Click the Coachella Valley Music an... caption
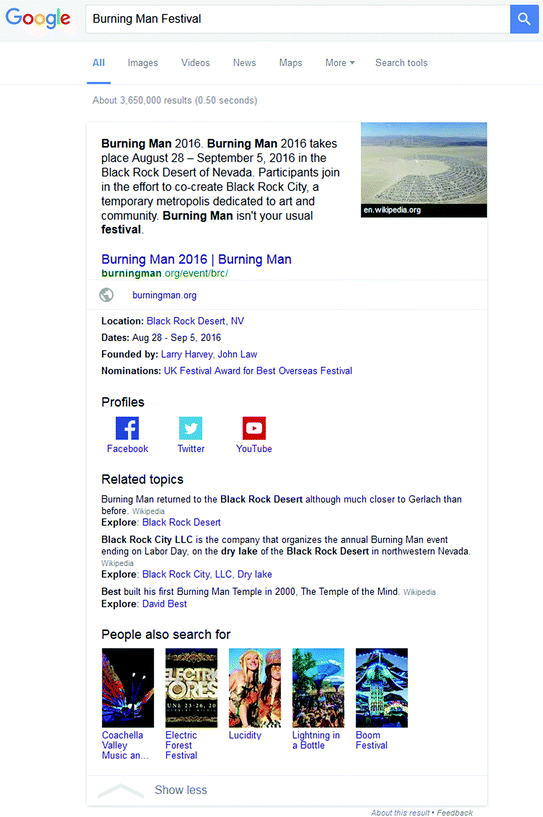This screenshot has width=543, height=817. 125,745
